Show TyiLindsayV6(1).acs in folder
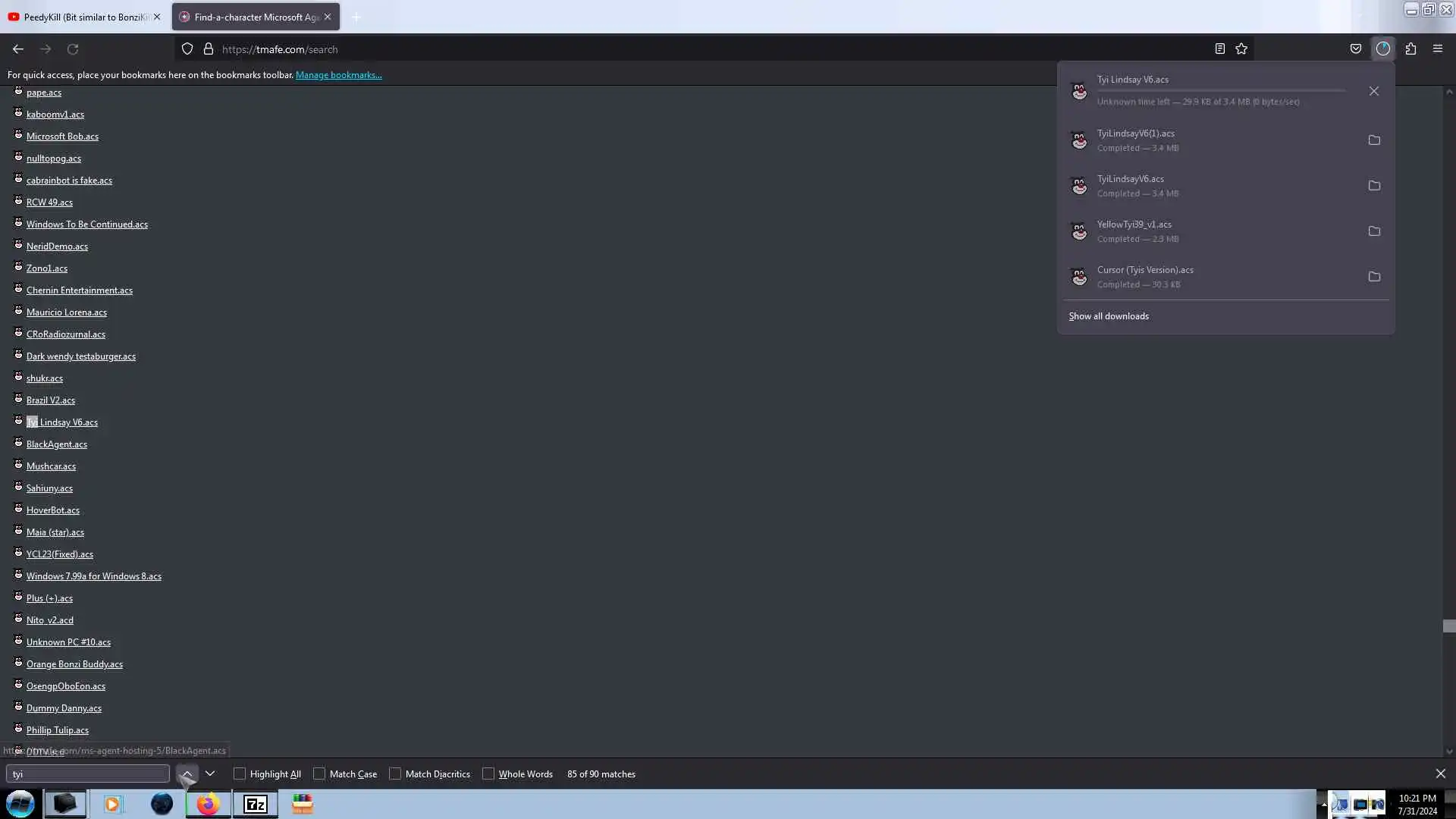The width and height of the screenshot is (1456, 819). tap(1374, 140)
